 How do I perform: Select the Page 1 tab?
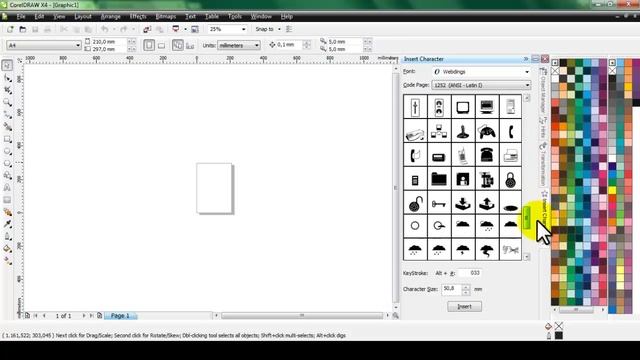tap(120, 316)
